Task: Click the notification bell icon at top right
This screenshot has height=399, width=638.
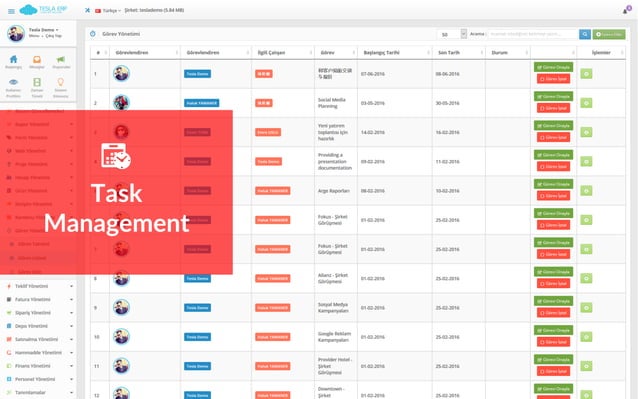Action: (626, 10)
